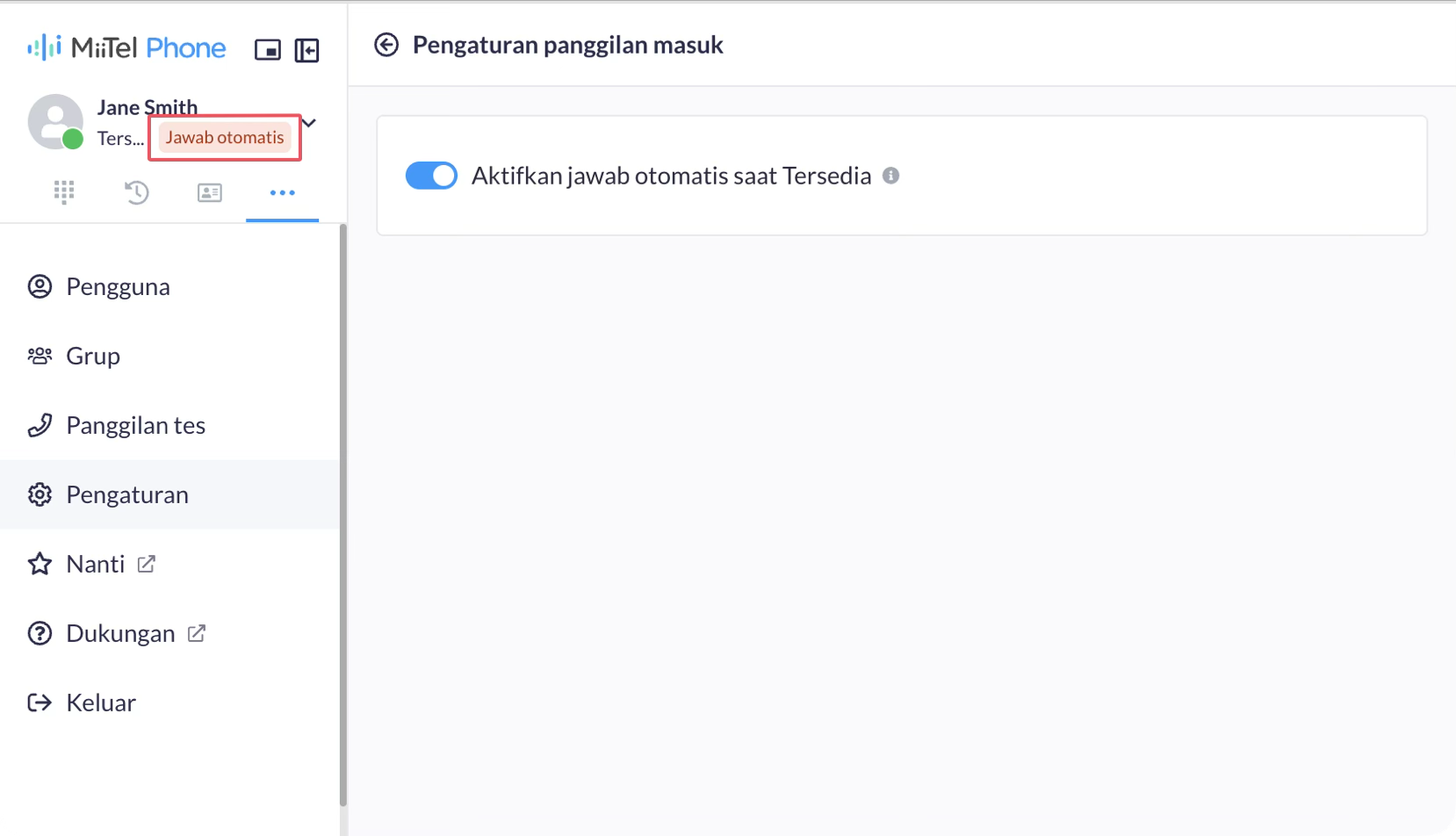This screenshot has width=1456, height=836.
Task: Select the more options tab
Action: point(283,192)
